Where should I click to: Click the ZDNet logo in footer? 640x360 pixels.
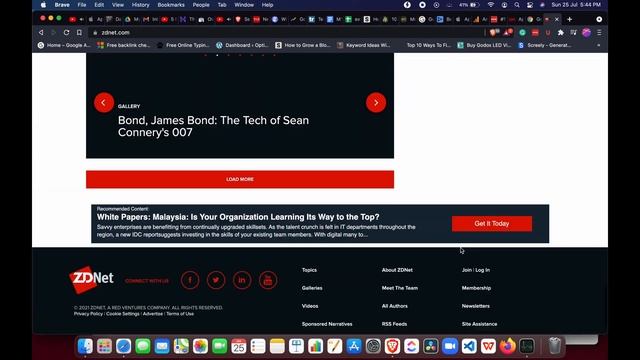[91, 280]
